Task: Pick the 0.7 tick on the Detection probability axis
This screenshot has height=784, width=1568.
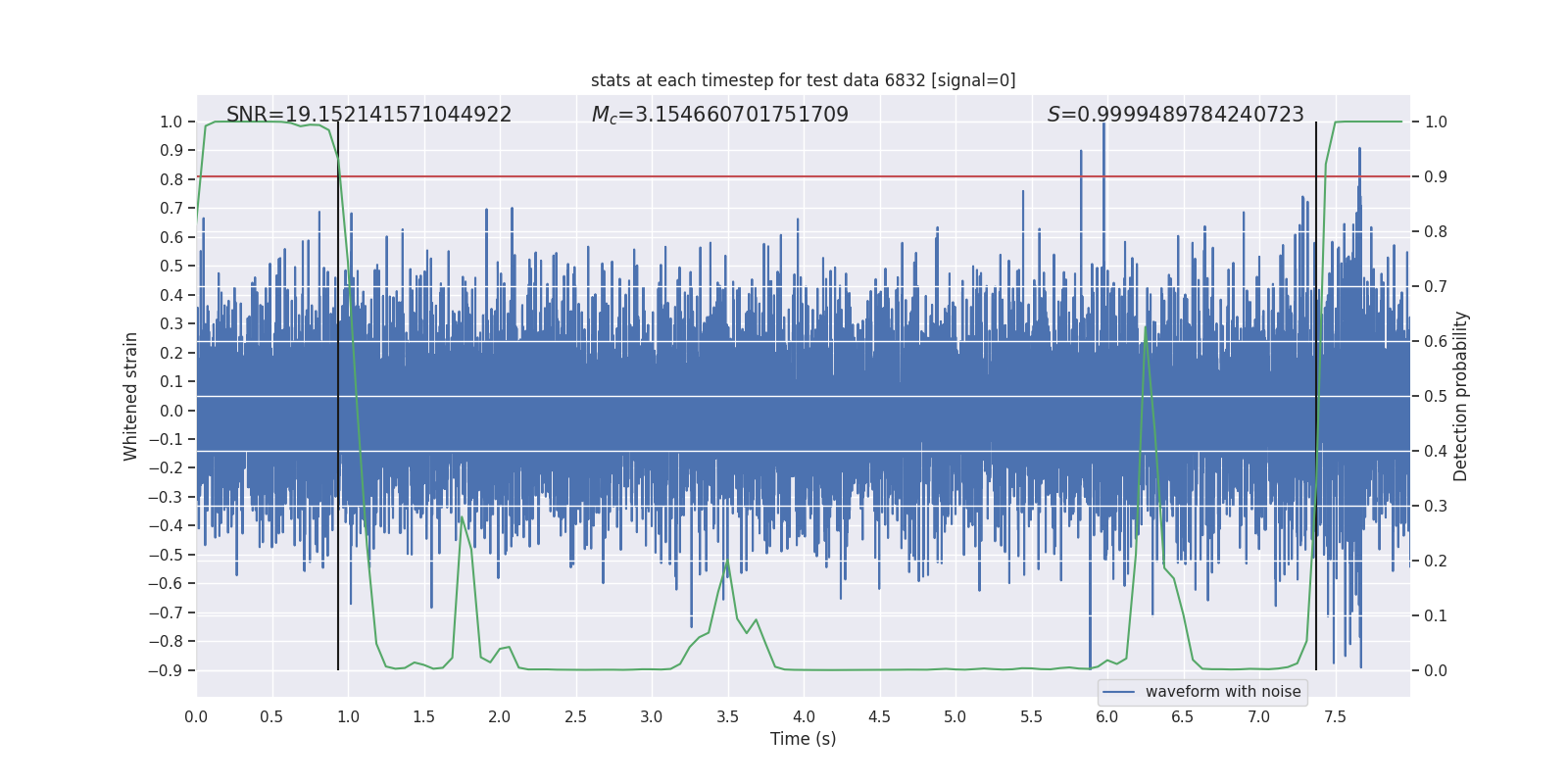Action: point(1436,287)
